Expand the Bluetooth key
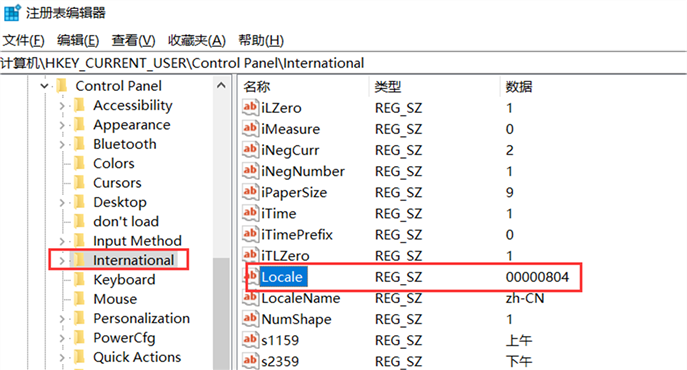Screen dimensions: 687x370 (62, 145)
